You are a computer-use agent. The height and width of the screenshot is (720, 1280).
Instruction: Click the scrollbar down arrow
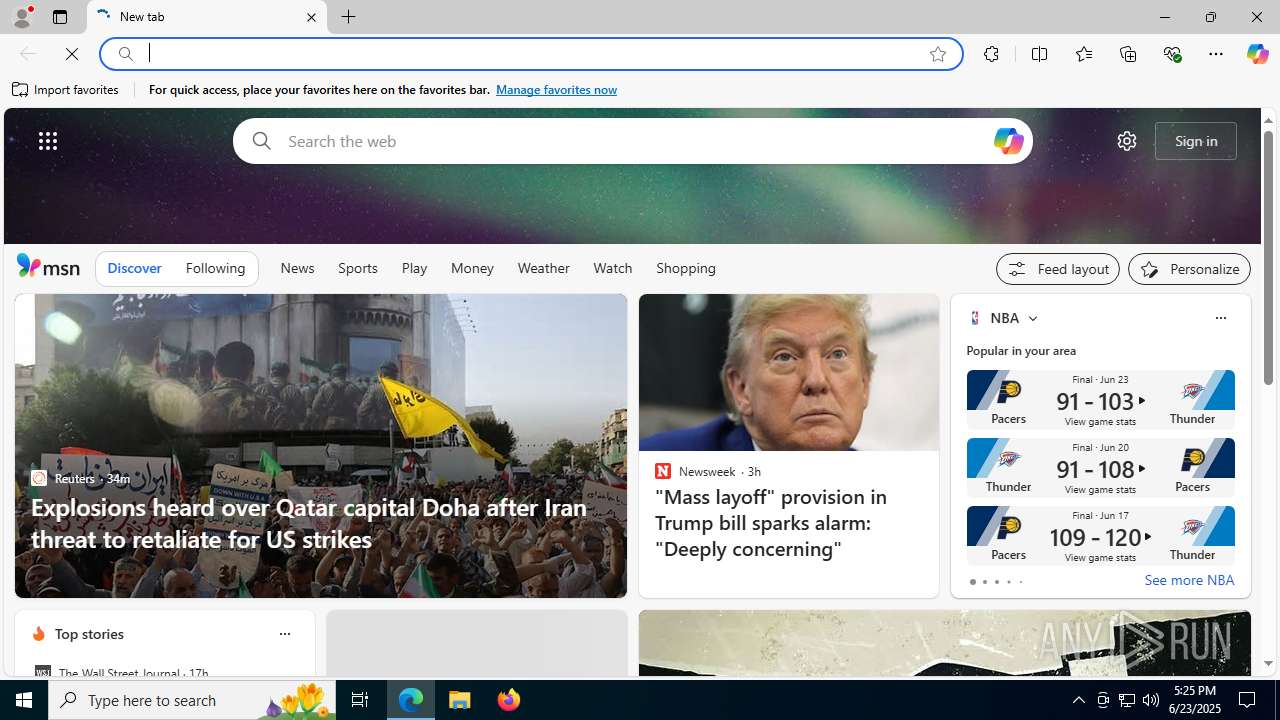point(1268,663)
